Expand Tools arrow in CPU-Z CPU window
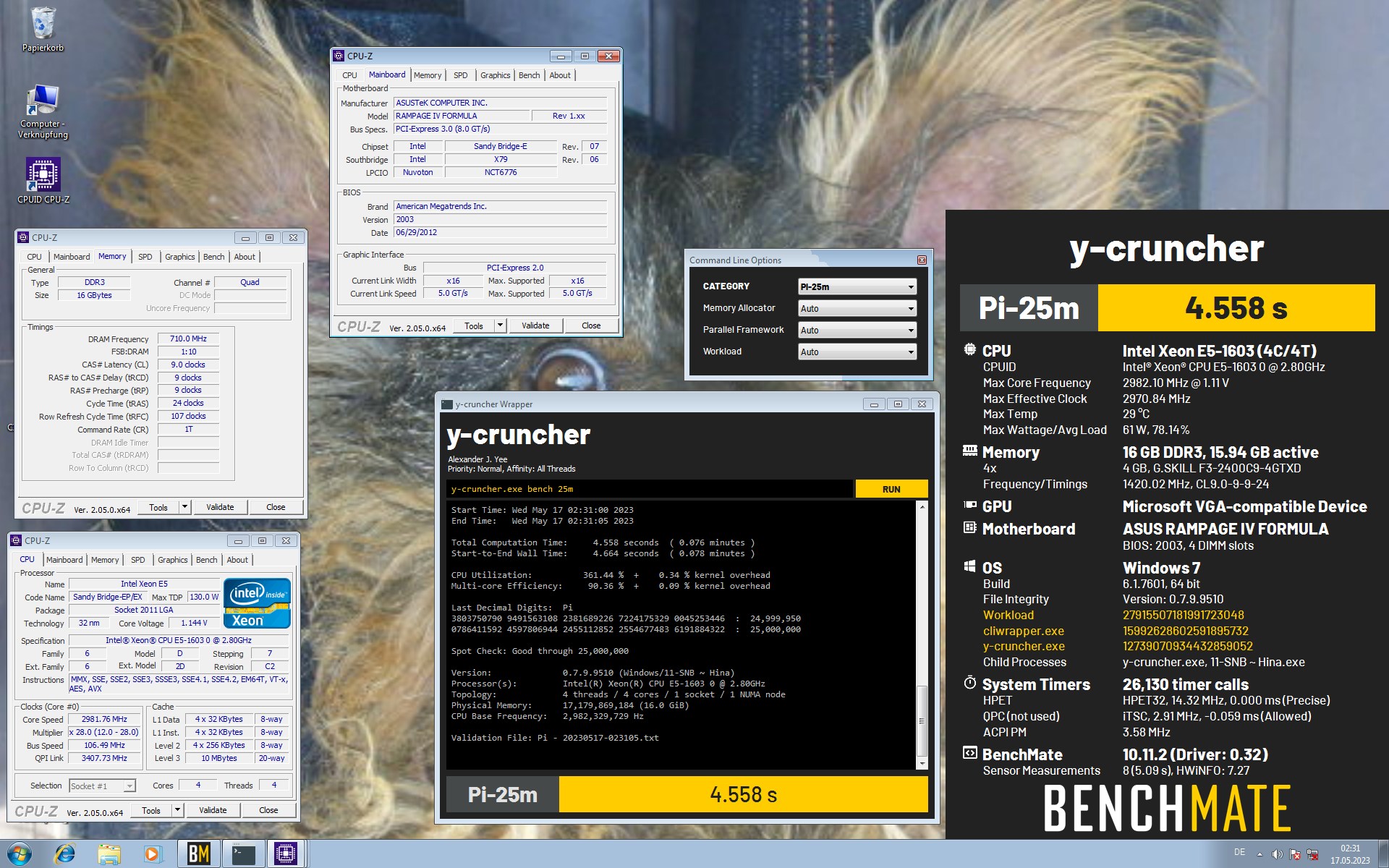This screenshot has width=1389, height=868. [x=177, y=810]
